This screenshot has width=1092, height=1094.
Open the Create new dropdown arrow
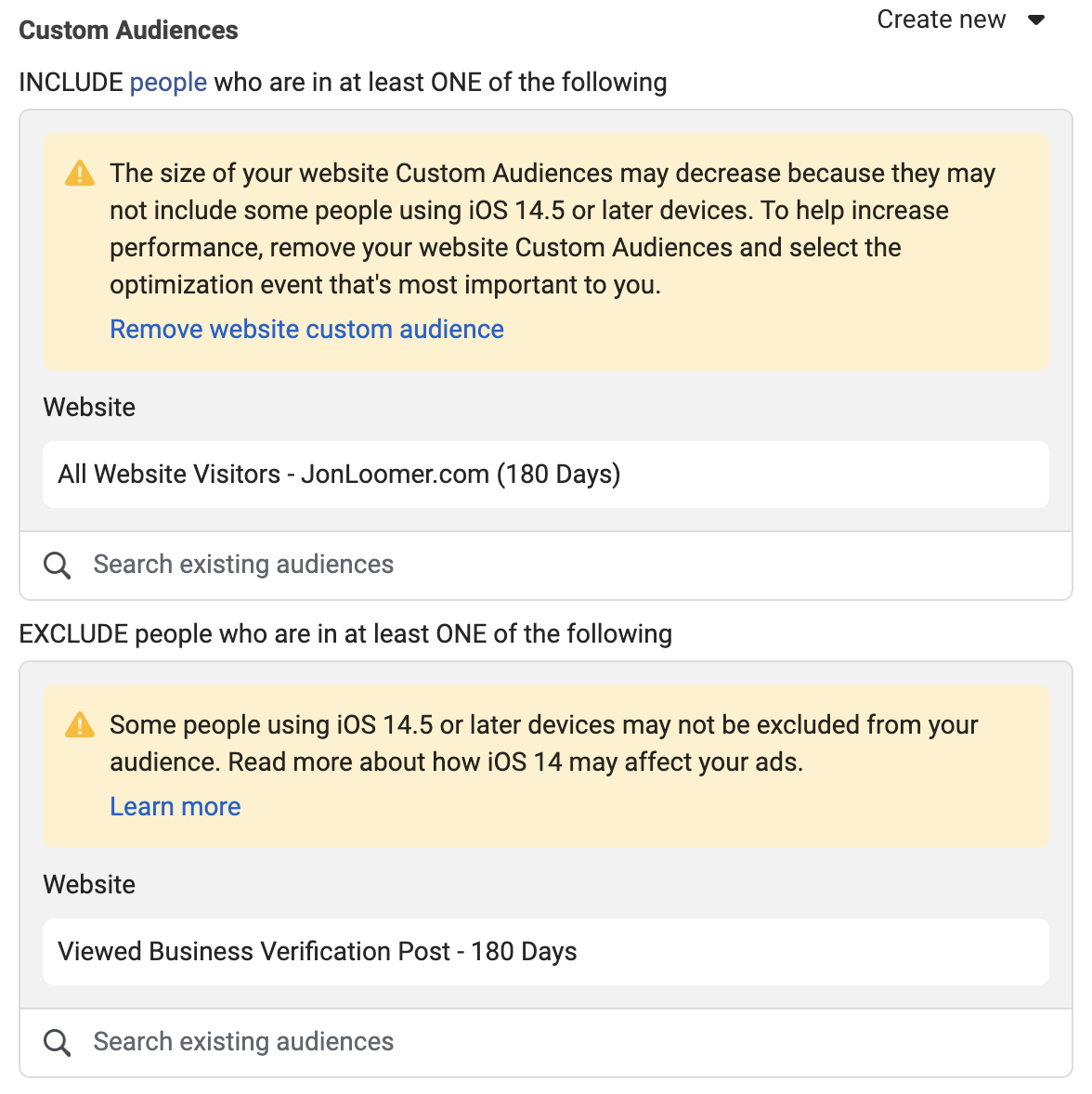[x=1036, y=20]
